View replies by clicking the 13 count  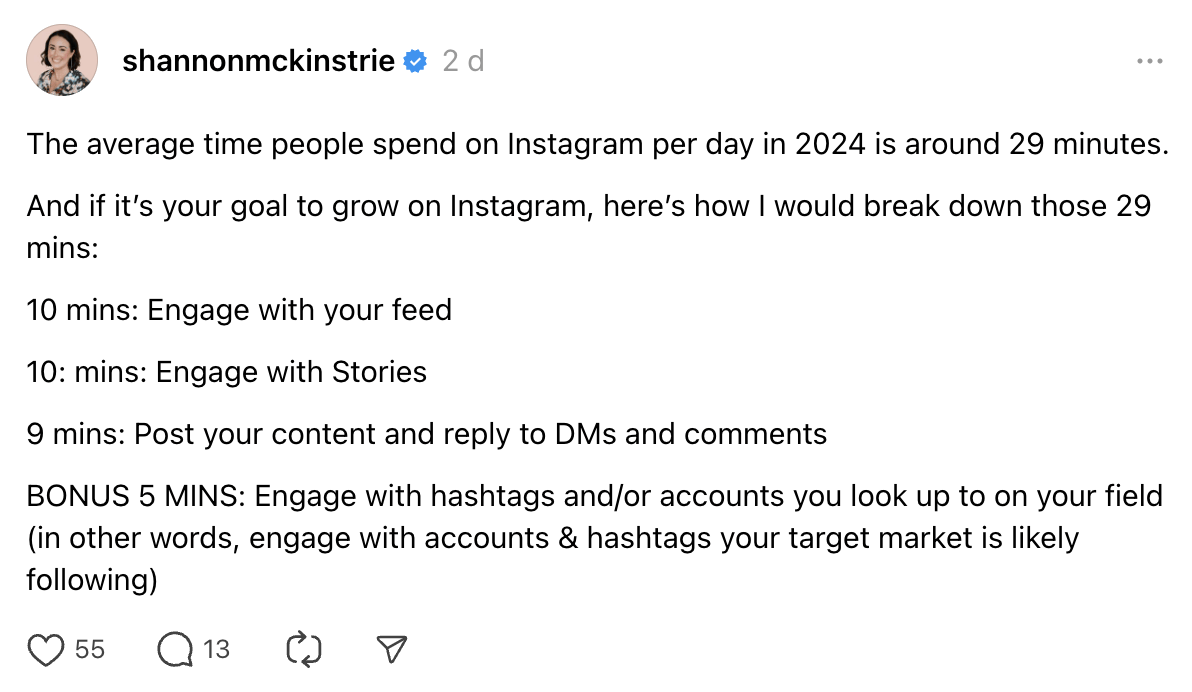click(x=215, y=650)
